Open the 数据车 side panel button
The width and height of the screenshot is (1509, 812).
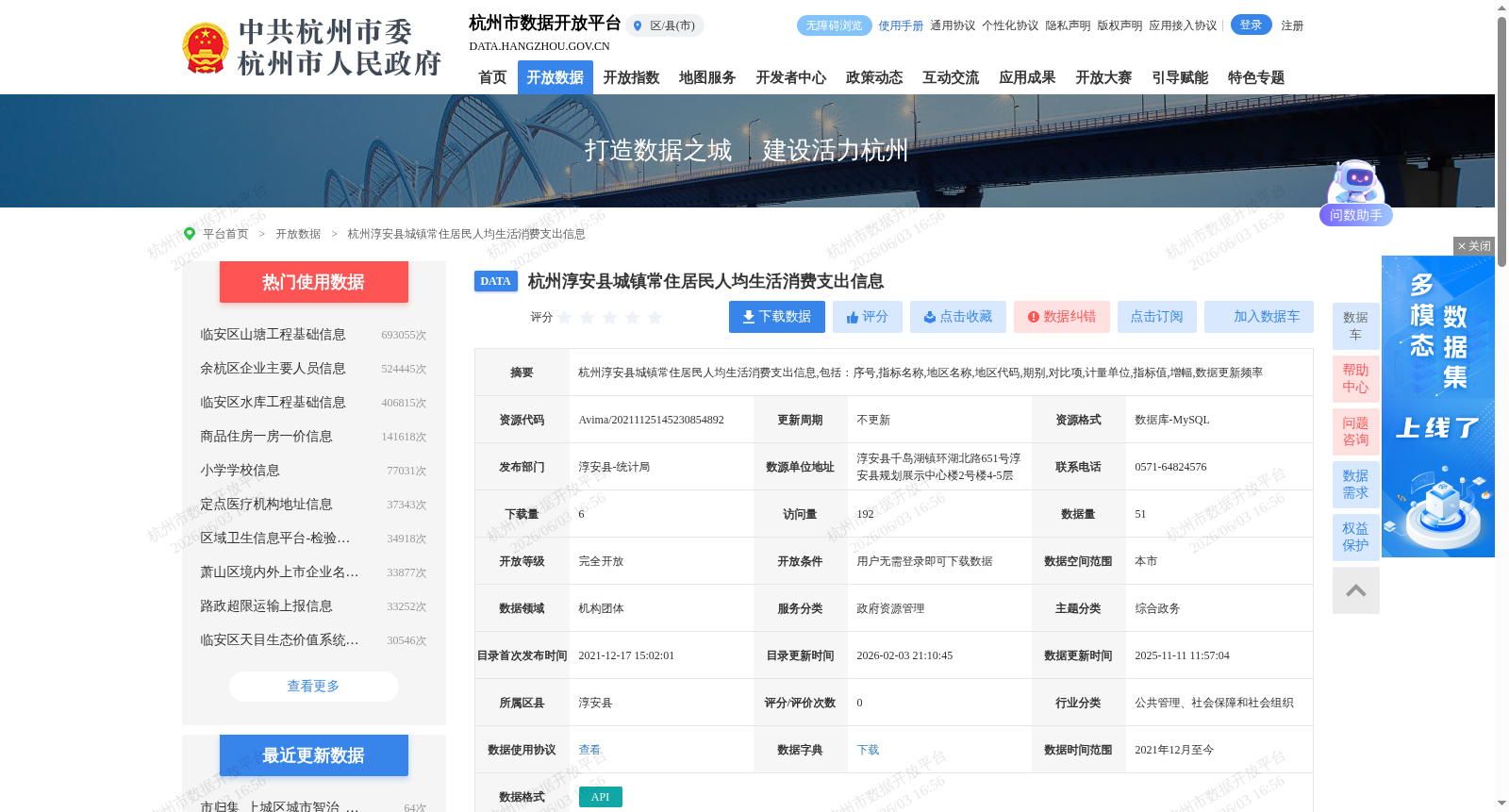point(1356,326)
